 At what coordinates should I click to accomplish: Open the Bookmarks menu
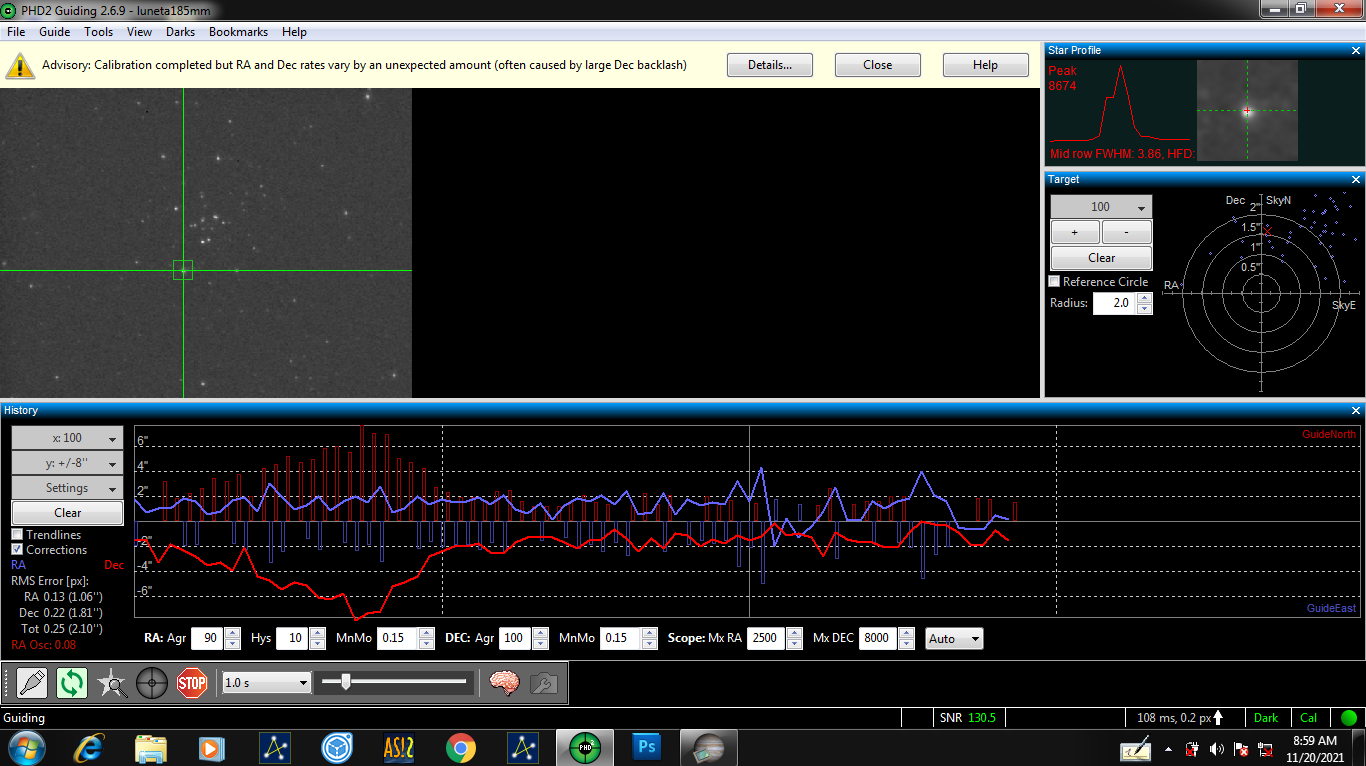[238, 32]
